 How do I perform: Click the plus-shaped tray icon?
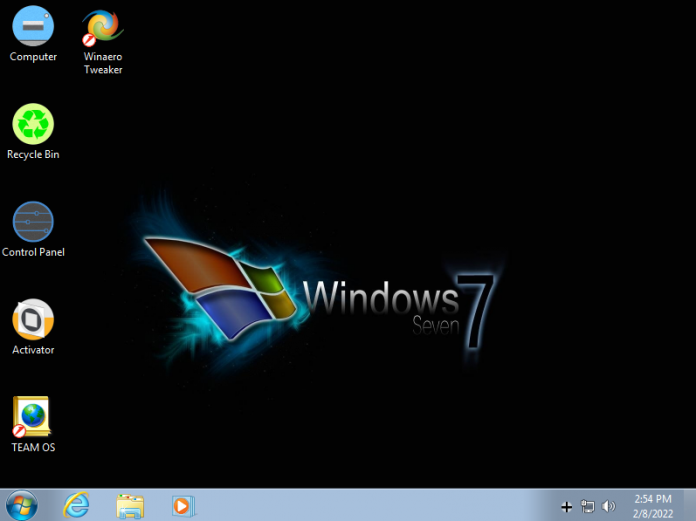[x=566, y=506]
